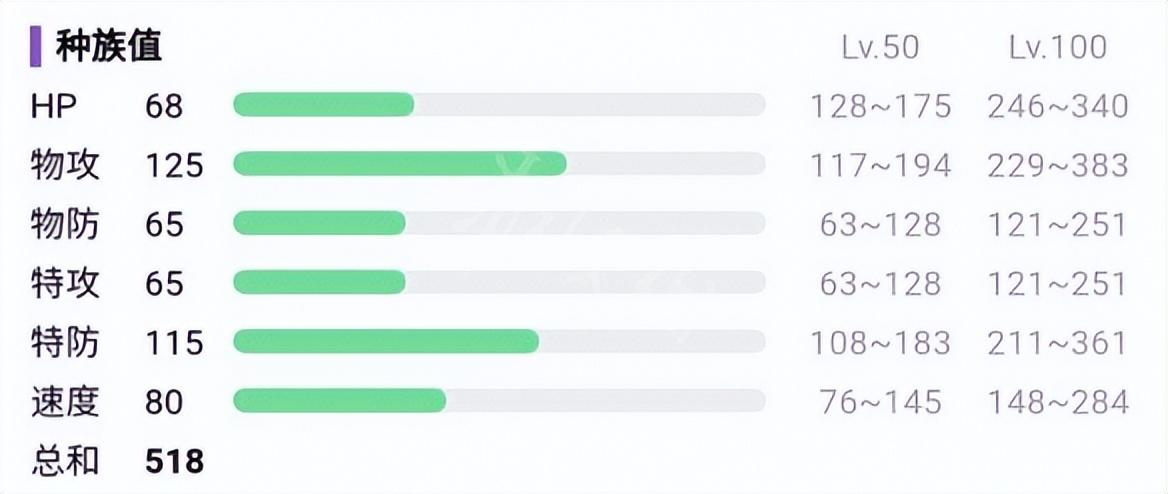Click the 速度 Lv.50 range 76~145
This screenshot has height=494, width=1168.
pos(880,402)
